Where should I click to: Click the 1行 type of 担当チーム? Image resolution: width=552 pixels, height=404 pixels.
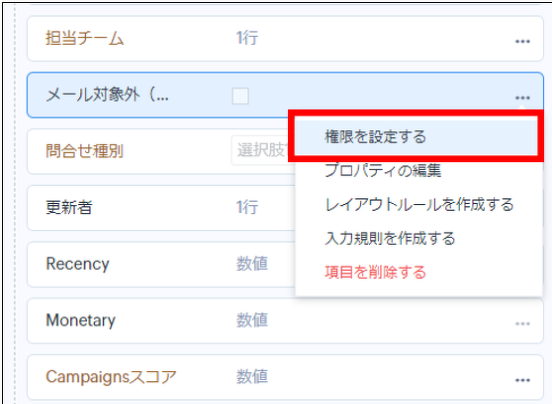(x=247, y=38)
